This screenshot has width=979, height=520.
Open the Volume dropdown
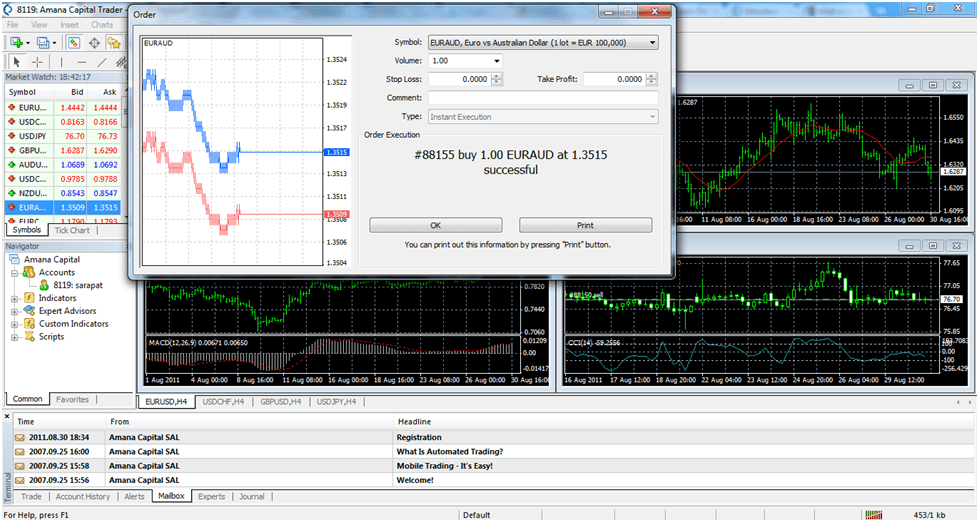click(x=496, y=61)
